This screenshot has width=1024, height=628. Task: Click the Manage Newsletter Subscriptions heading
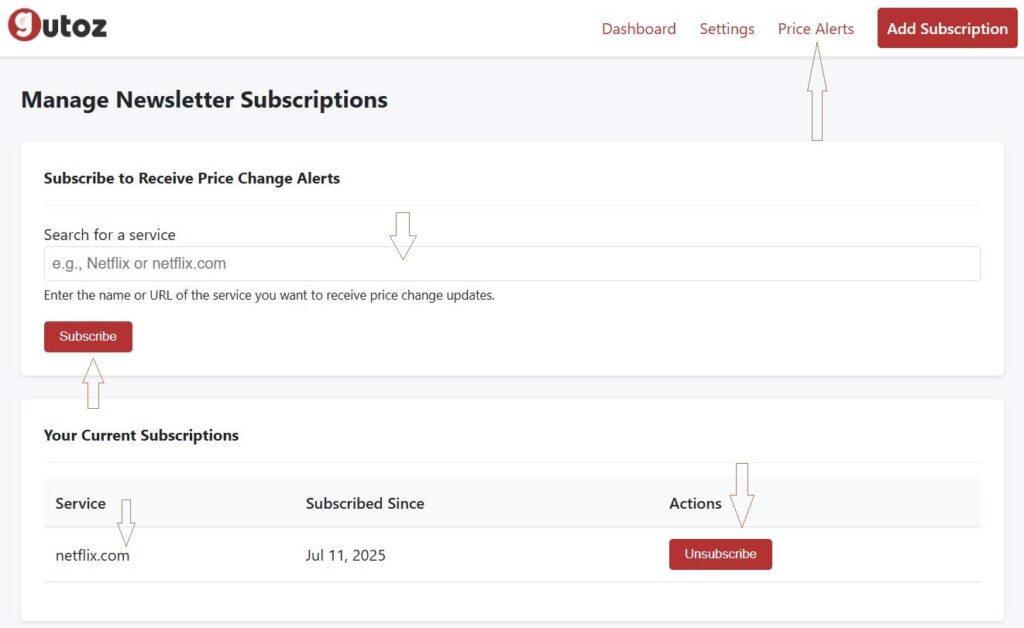click(204, 100)
